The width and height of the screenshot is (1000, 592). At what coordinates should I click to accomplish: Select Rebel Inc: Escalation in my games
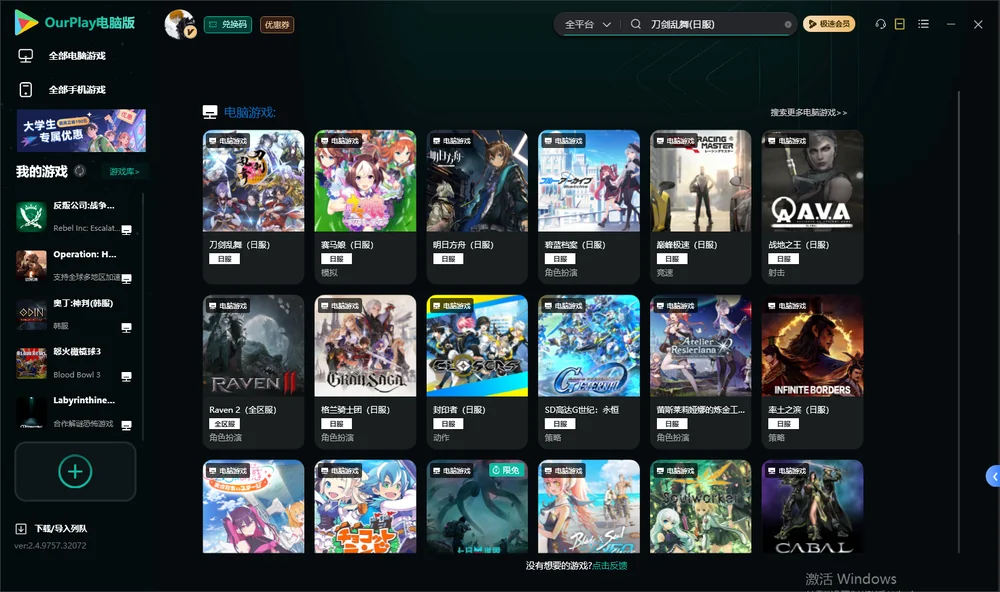pos(74,216)
